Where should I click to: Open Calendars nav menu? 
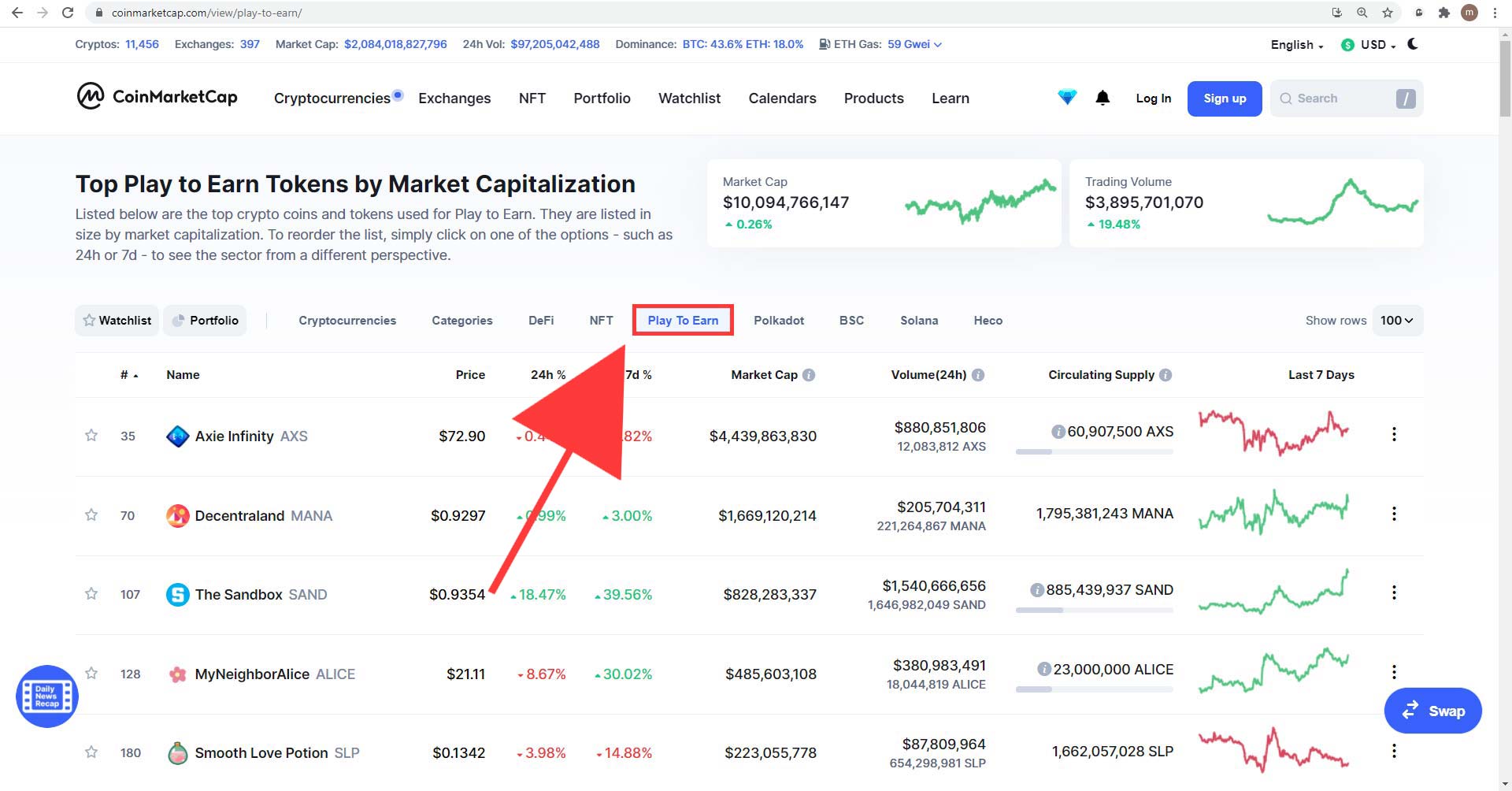click(782, 98)
